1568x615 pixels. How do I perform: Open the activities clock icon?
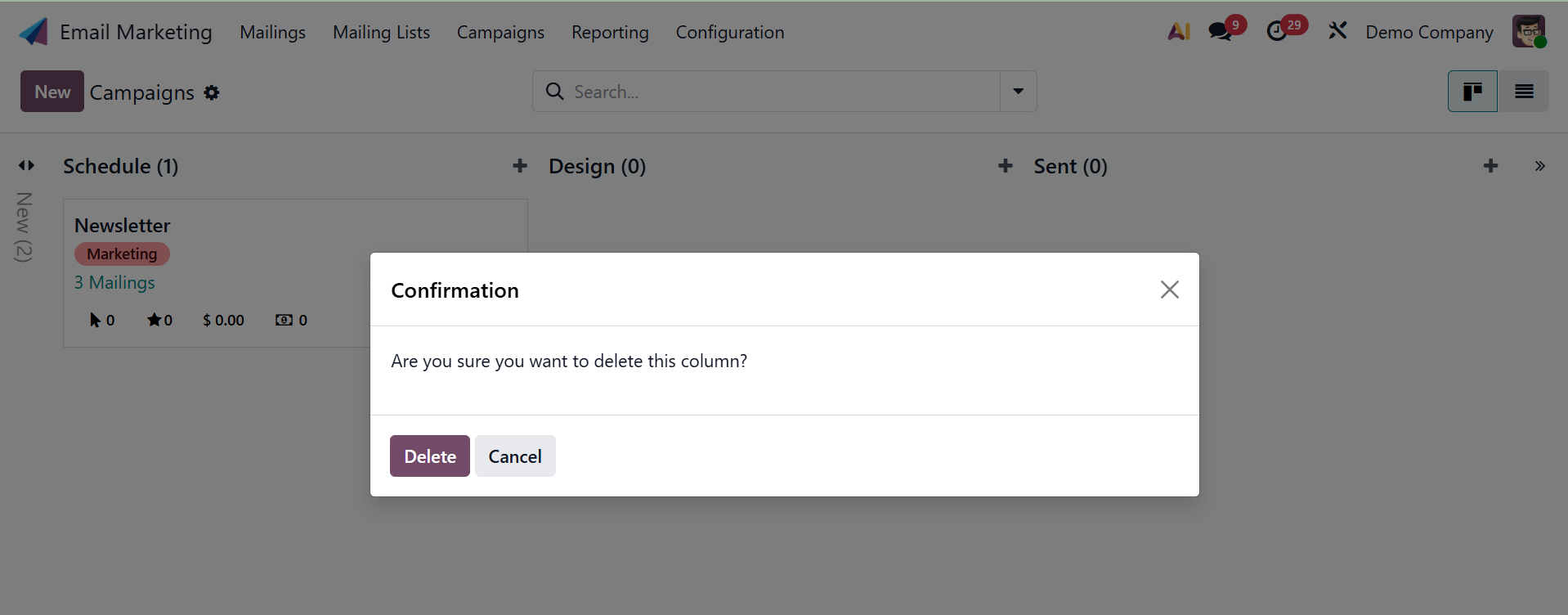click(1276, 32)
